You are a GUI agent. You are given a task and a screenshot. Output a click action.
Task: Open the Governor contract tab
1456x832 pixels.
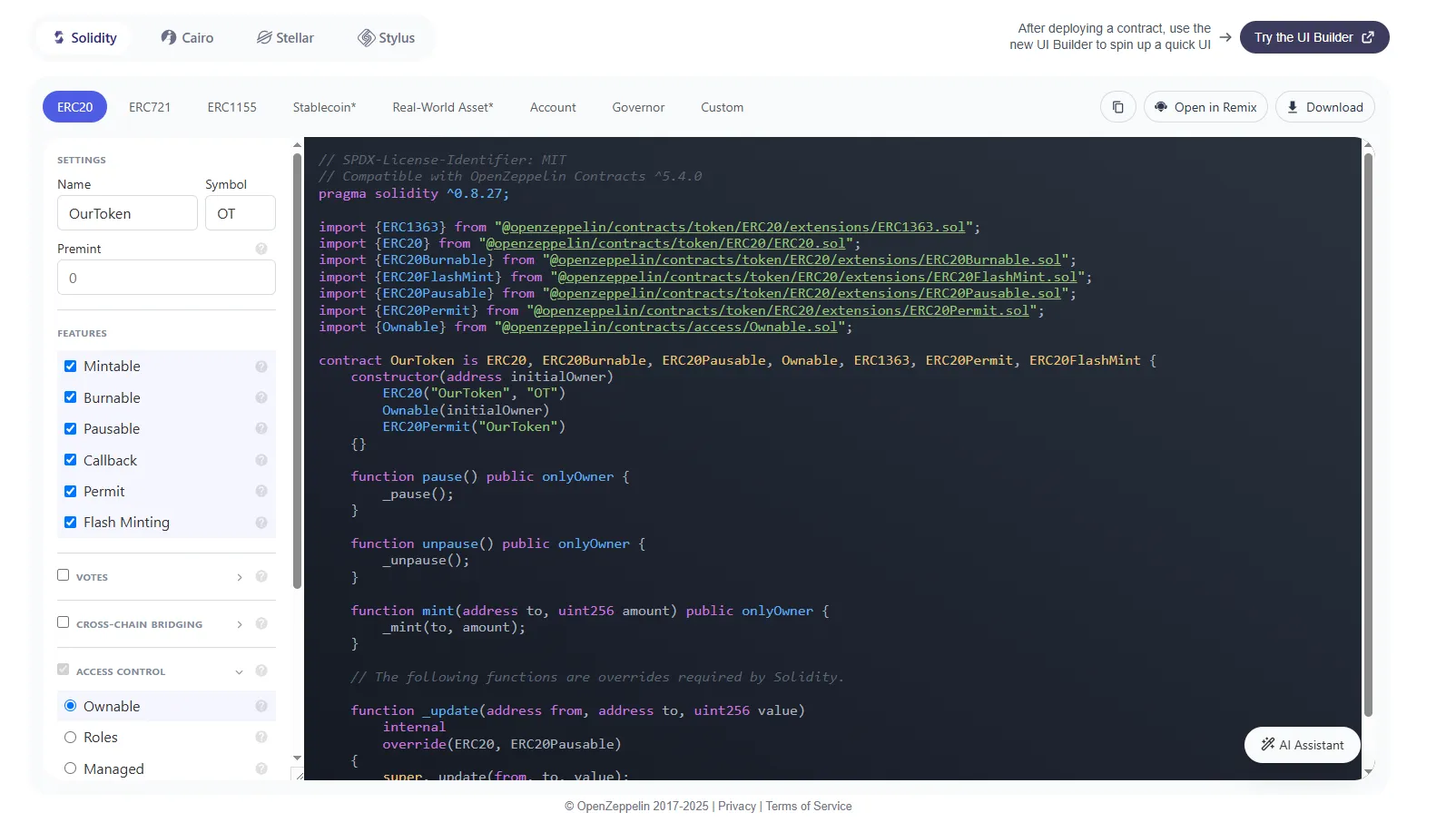(638, 106)
